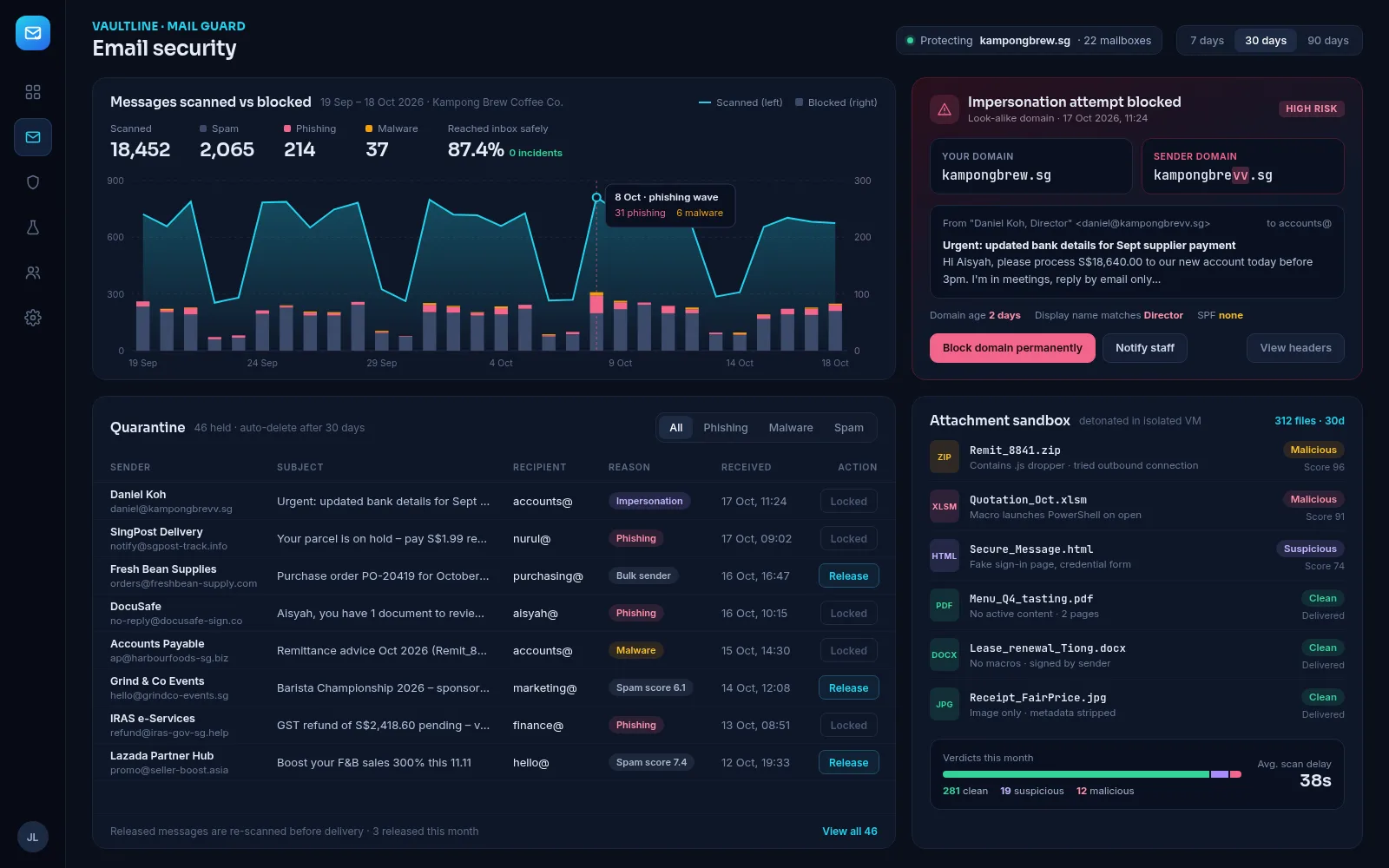1389x868 pixels.
Task: Click the warning triangle icon on impersonation alert
Action: (x=945, y=109)
